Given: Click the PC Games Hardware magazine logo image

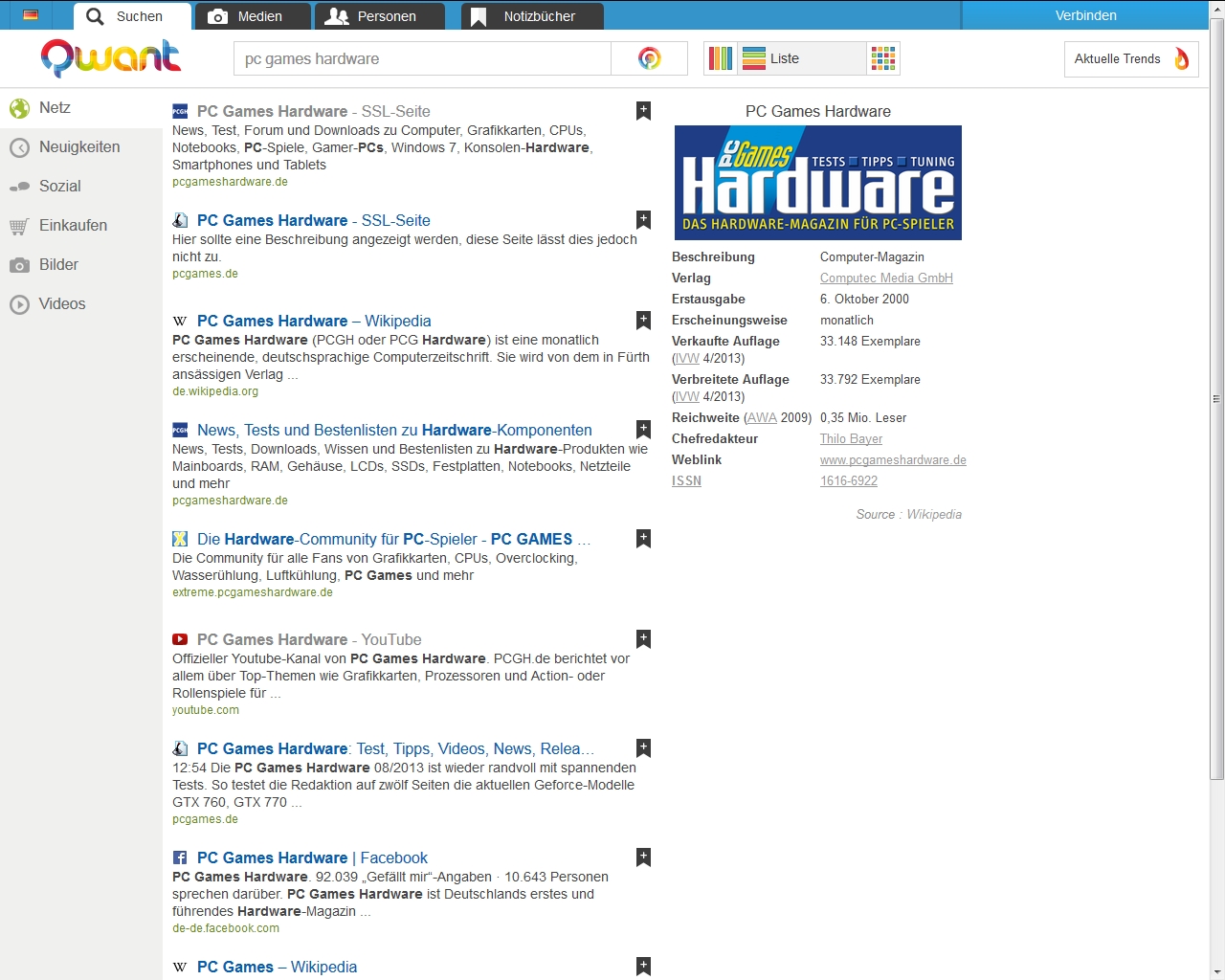Looking at the screenshot, I should 818,183.
